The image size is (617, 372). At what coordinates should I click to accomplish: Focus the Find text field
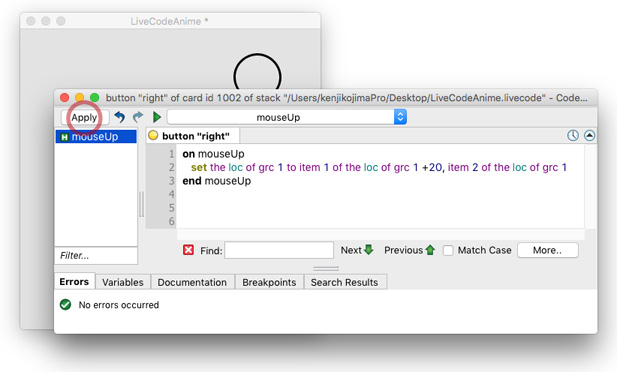(x=279, y=250)
